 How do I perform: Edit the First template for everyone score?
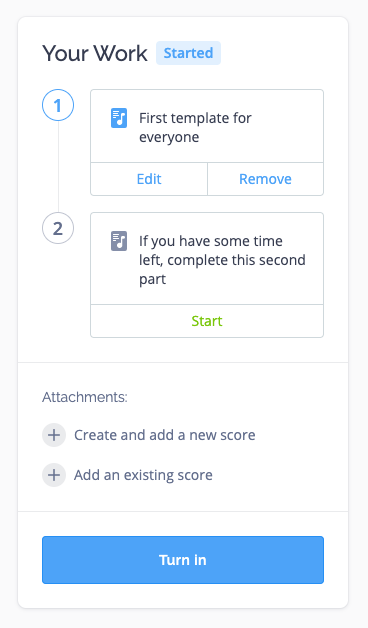pos(149,179)
